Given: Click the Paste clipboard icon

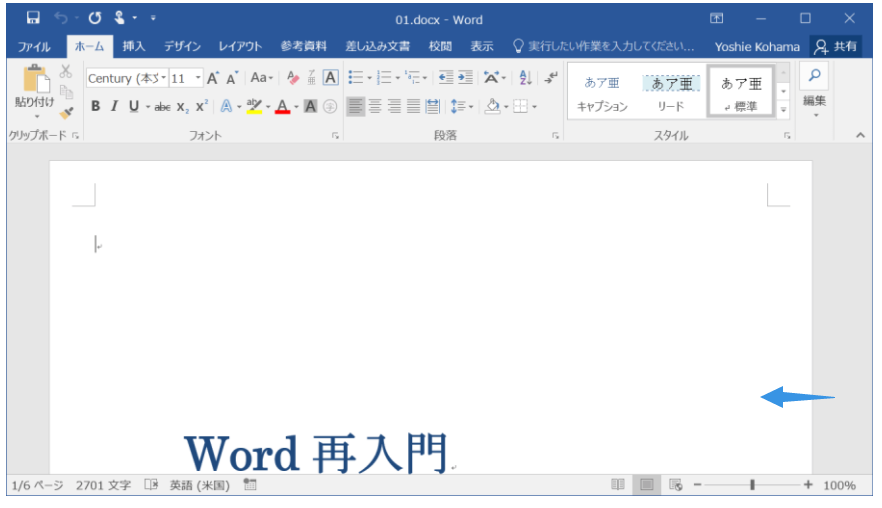Looking at the screenshot, I should point(35,78).
